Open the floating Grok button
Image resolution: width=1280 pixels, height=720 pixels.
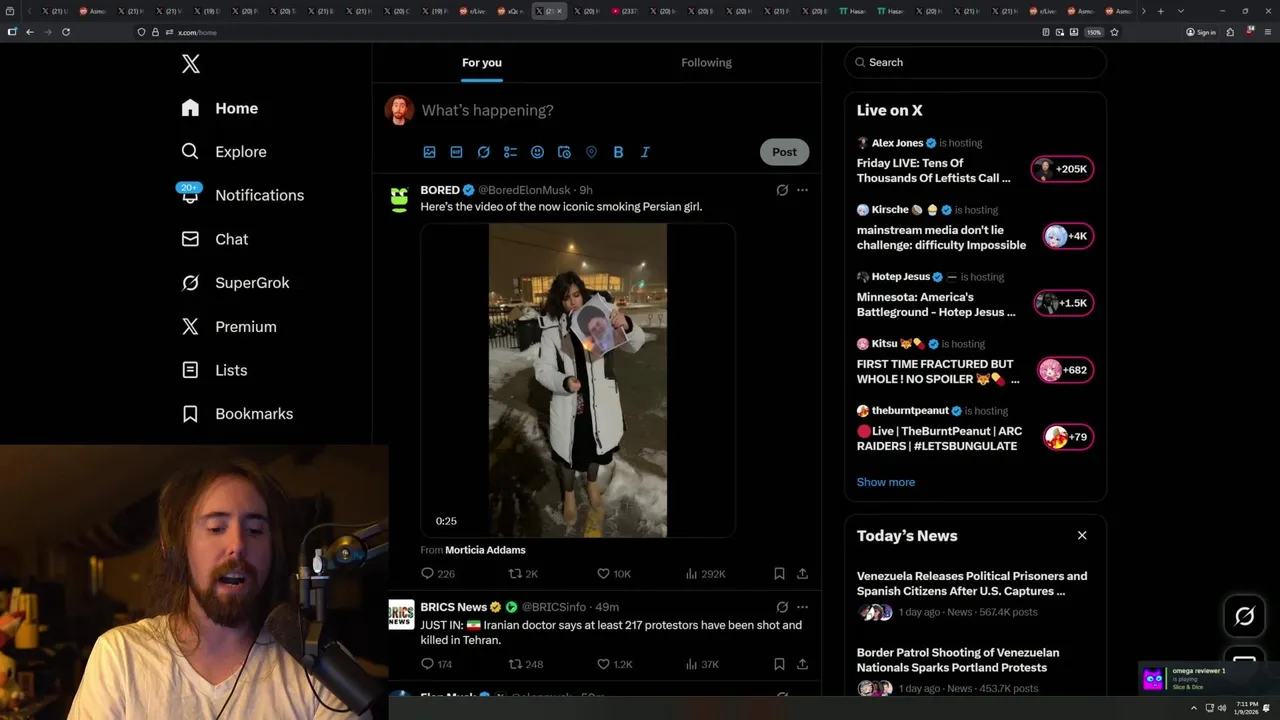click(1244, 617)
